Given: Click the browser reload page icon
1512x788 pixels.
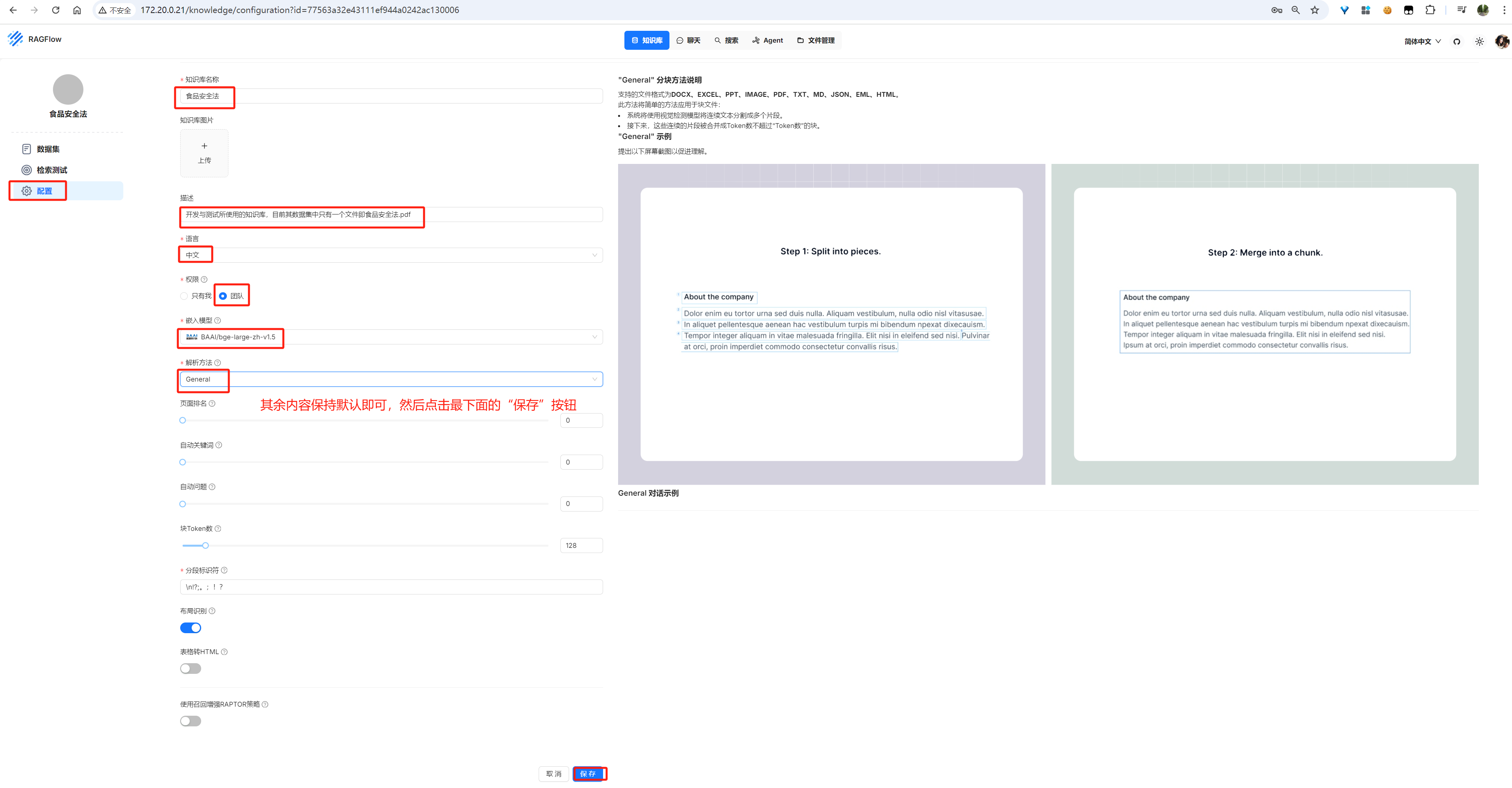Looking at the screenshot, I should 56,10.
